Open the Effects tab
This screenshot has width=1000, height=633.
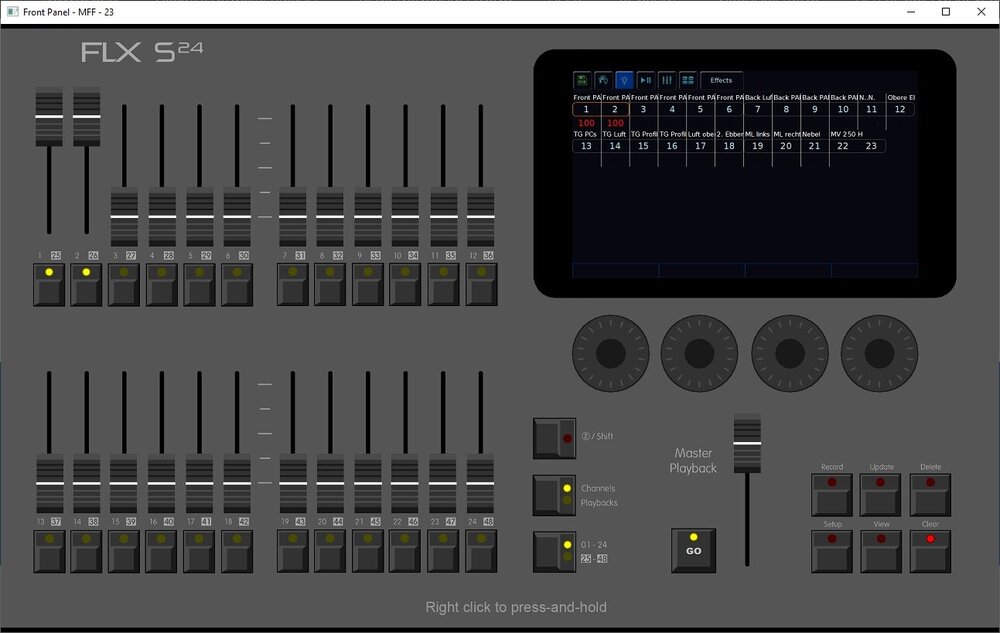click(721, 80)
